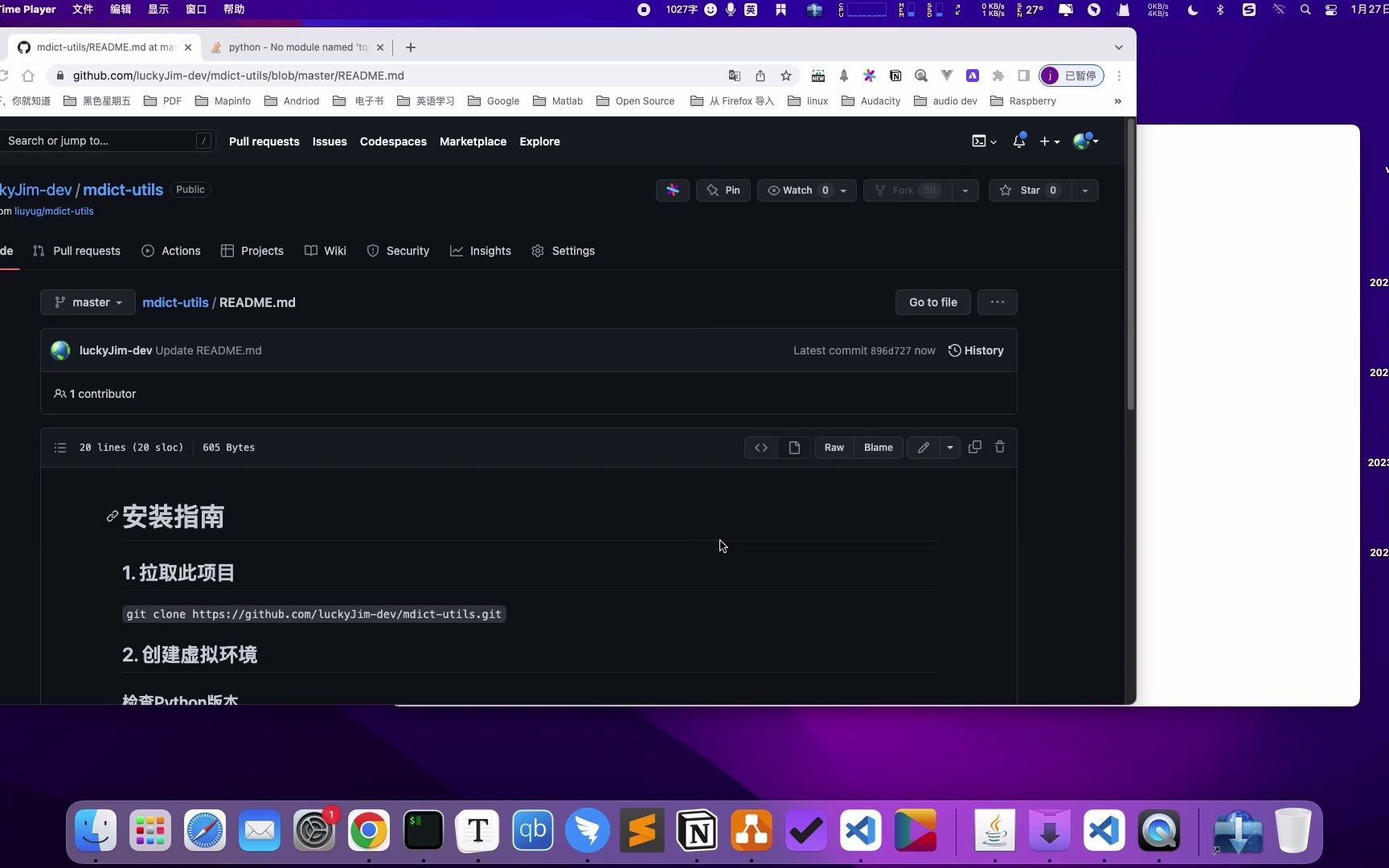Click the colorful asterisk extension button in repo header

[x=673, y=190]
